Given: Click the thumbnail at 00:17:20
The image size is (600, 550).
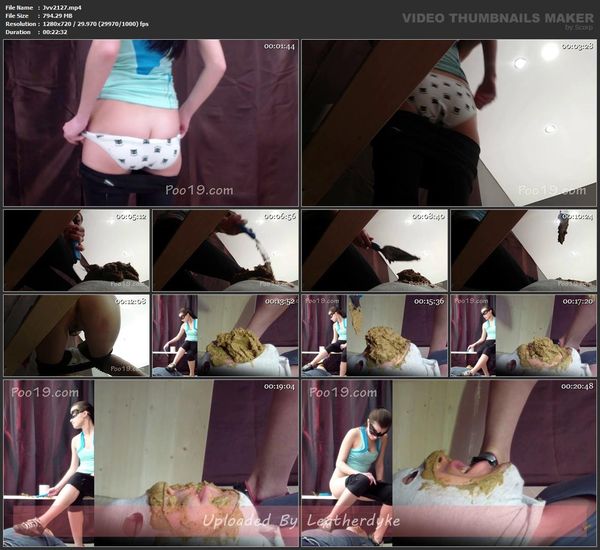Looking at the screenshot, I should coord(523,335).
